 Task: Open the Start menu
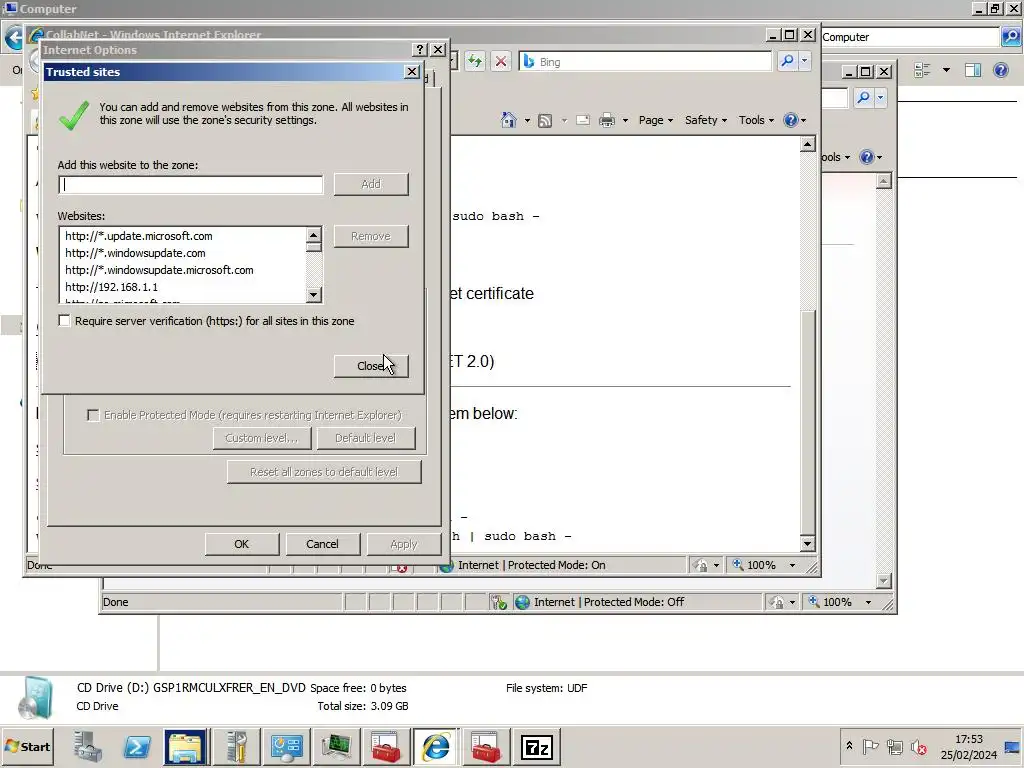[27, 746]
